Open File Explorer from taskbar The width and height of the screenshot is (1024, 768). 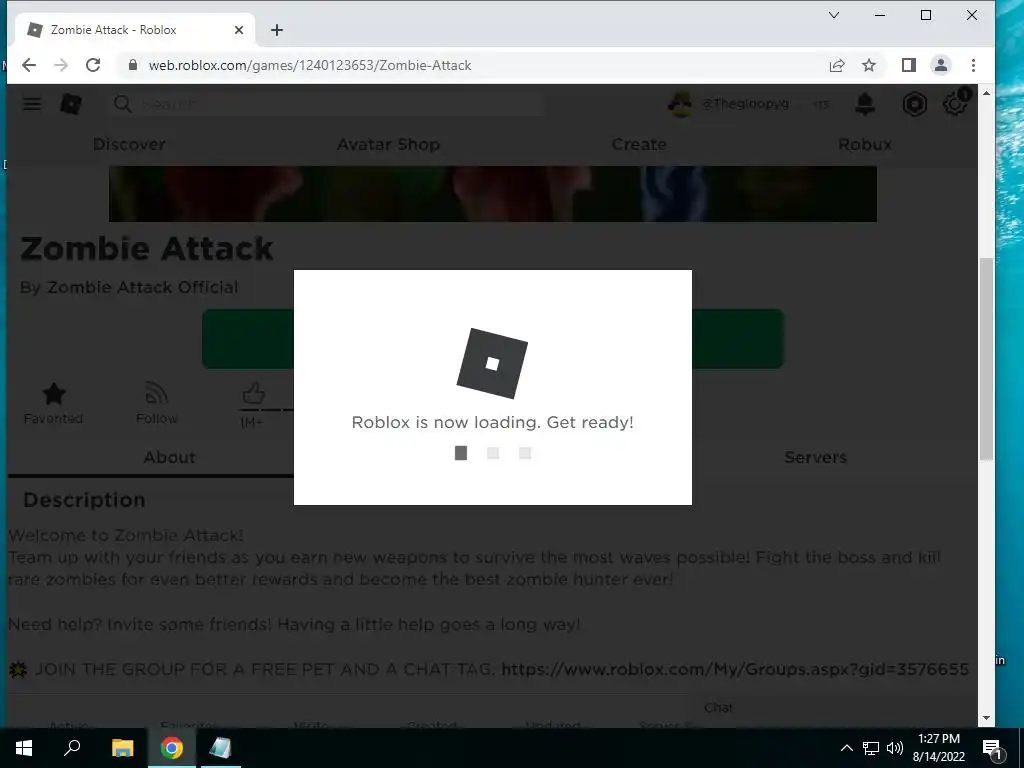coord(122,748)
